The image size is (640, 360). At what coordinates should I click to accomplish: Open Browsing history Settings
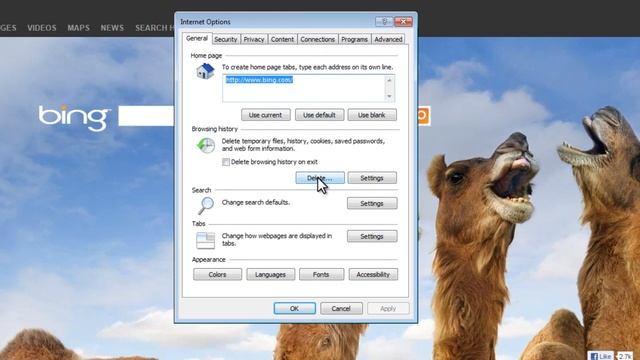tap(372, 178)
